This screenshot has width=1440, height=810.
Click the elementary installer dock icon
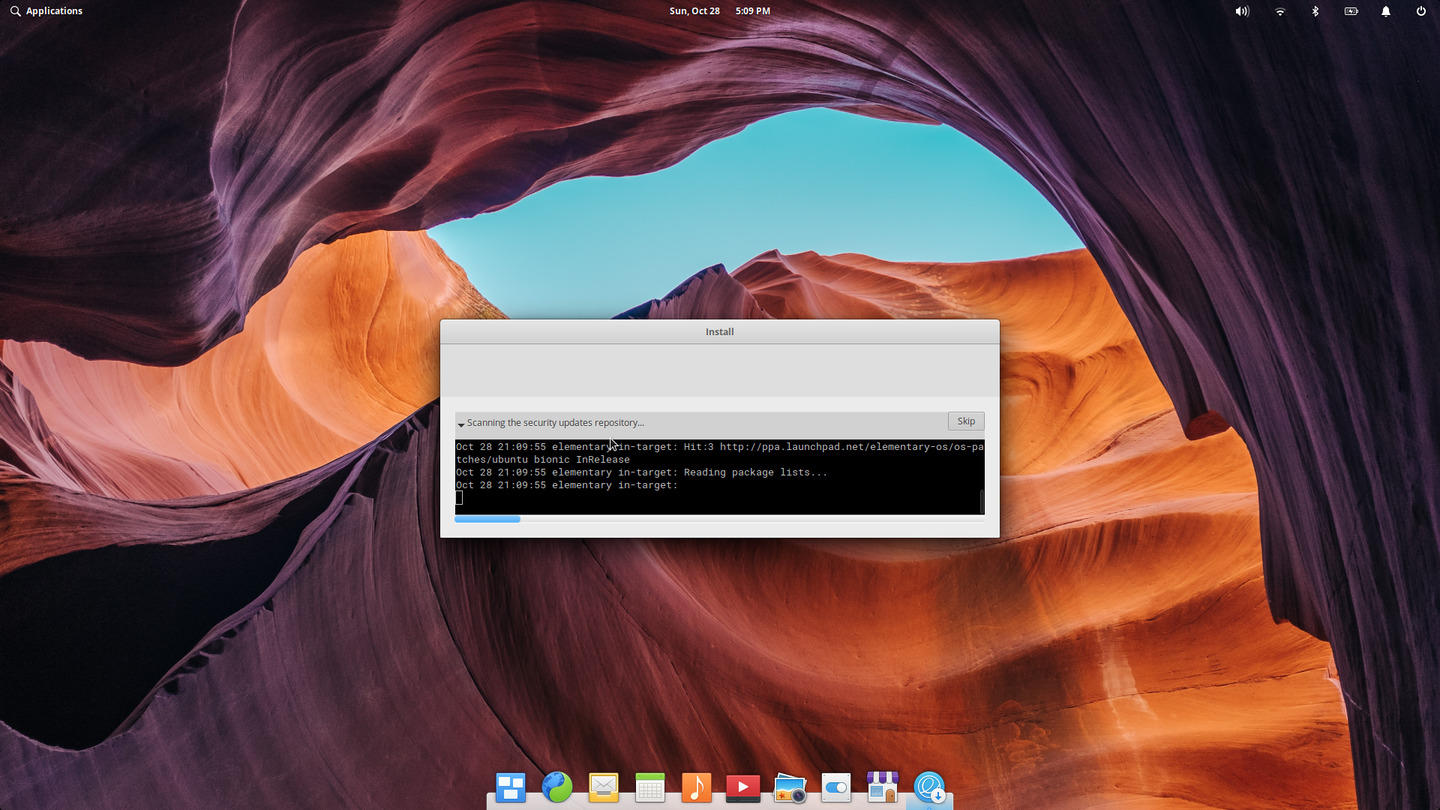(929, 788)
